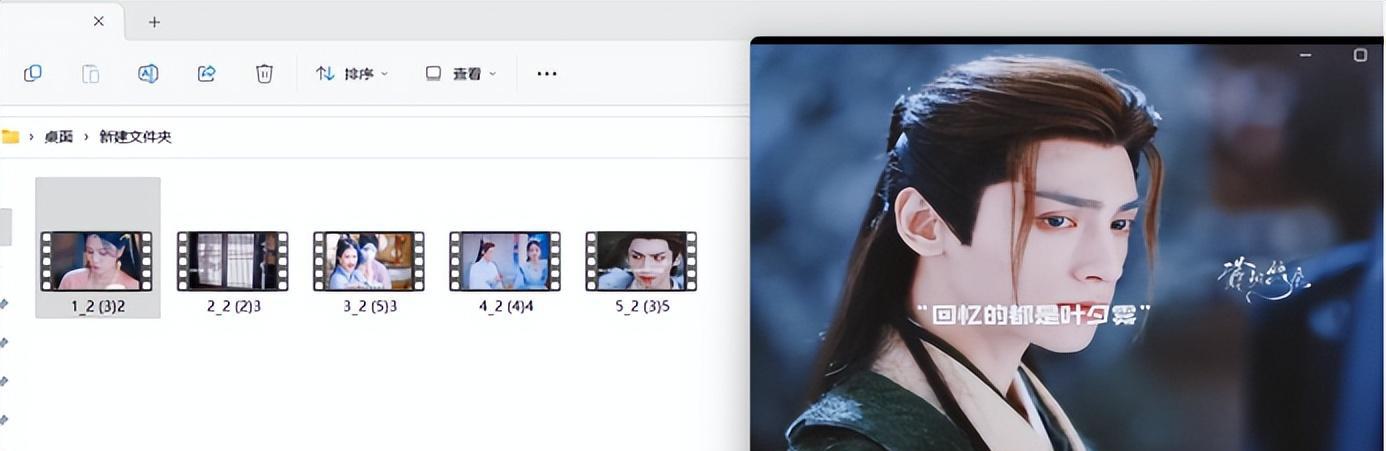Click the Delete trash can icon
Screen dimensions: 1386x451
[x=264, y=73]
